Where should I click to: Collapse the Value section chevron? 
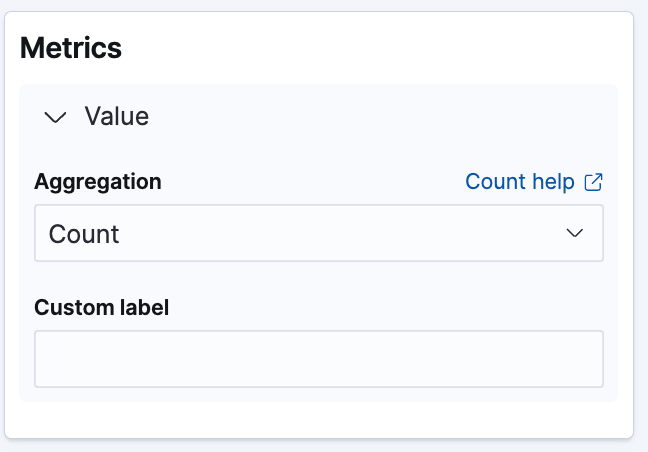[57, 117]
